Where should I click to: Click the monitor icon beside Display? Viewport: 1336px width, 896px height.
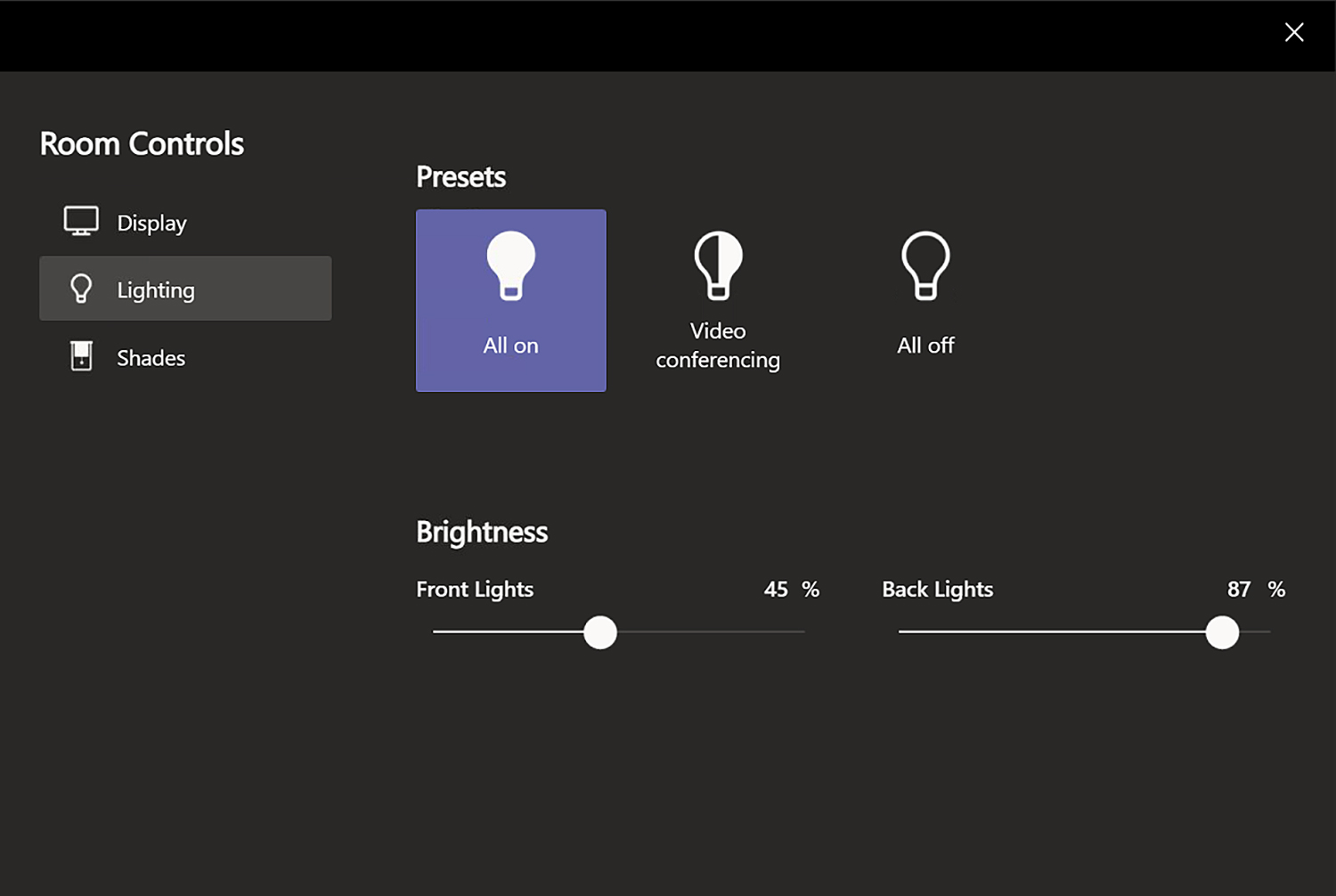[81, 222]
